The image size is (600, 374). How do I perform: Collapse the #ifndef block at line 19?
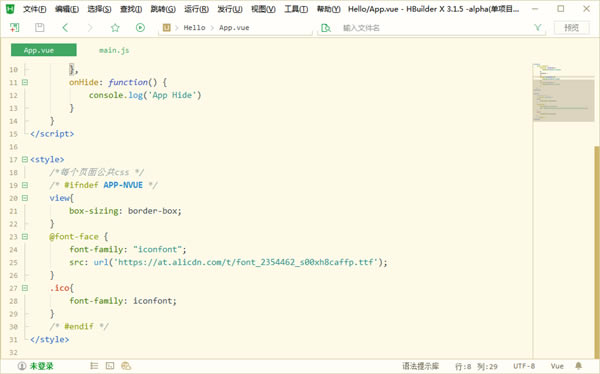point(25,185)
